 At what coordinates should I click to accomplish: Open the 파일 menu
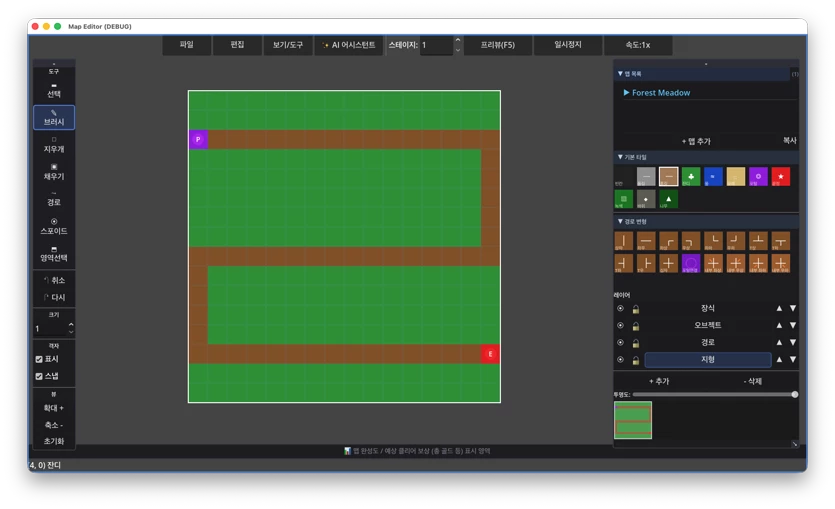click(187, 45)
